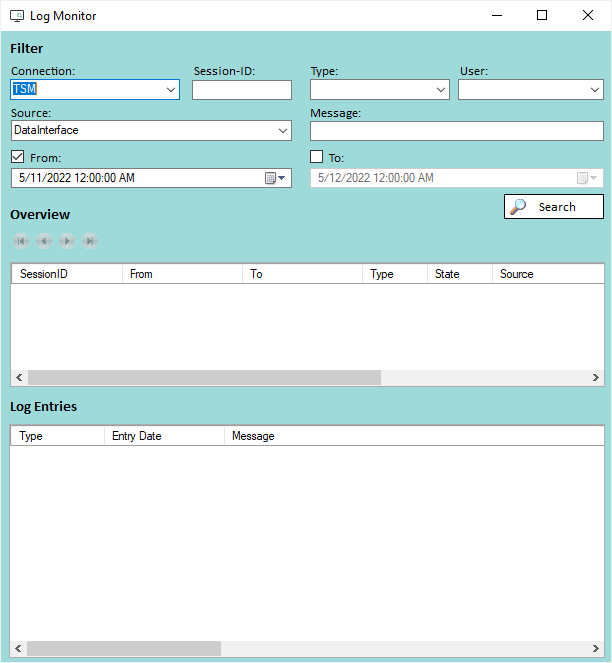Viewport: 612px width, 663px height.
Task: Sort log entries by Entry Date column
Action: tap(163, 436)
